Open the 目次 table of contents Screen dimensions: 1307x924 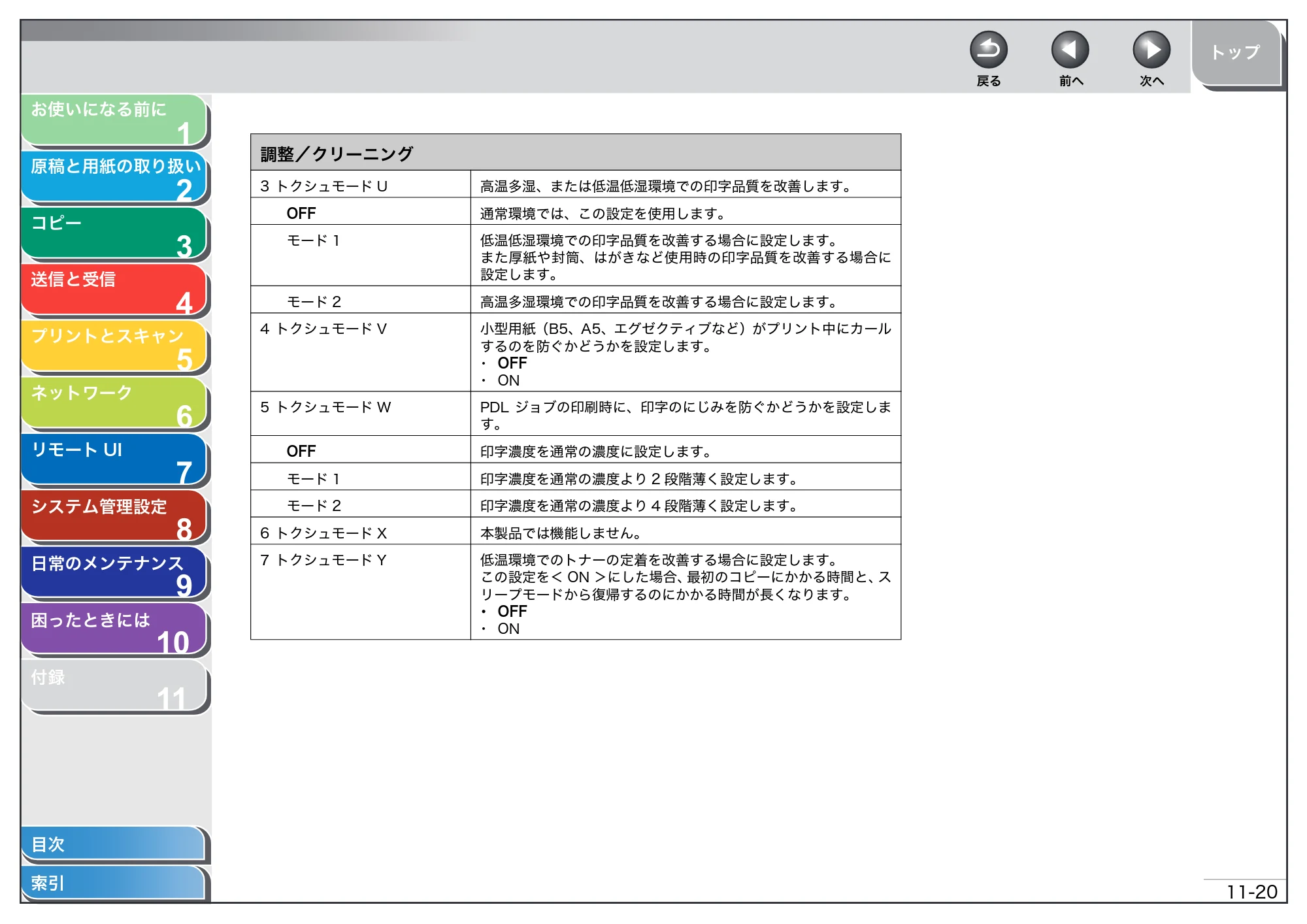pyautogui.click(x=114, y=844)
